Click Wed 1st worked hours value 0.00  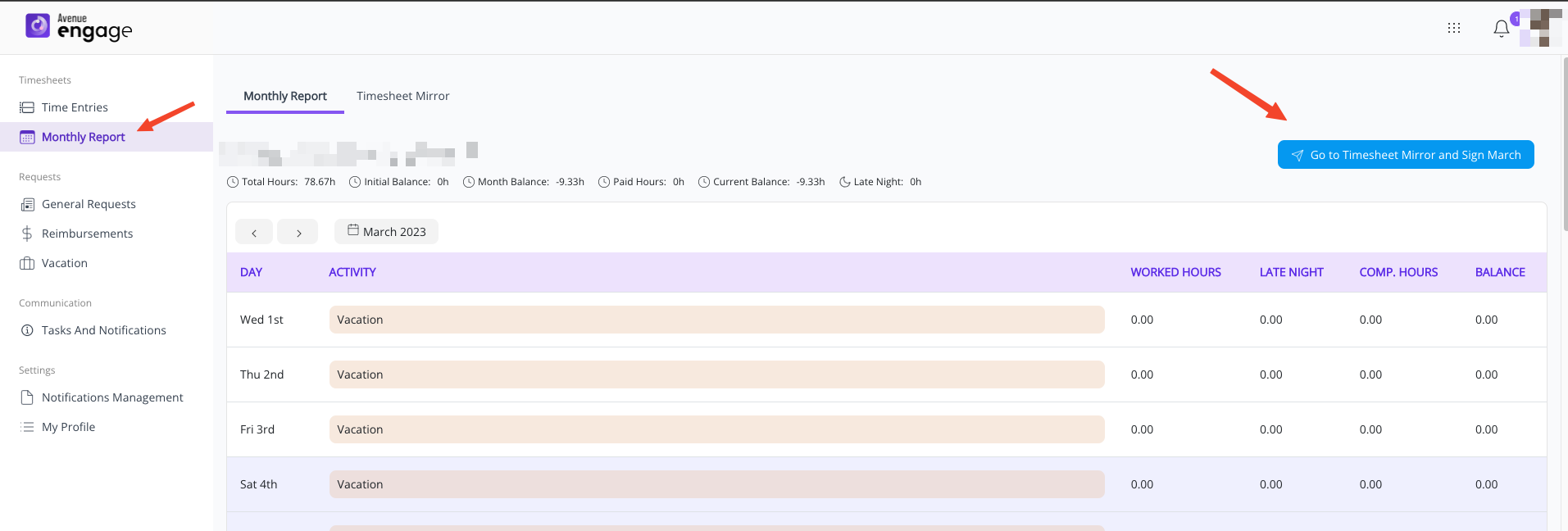pos(1142,320)
